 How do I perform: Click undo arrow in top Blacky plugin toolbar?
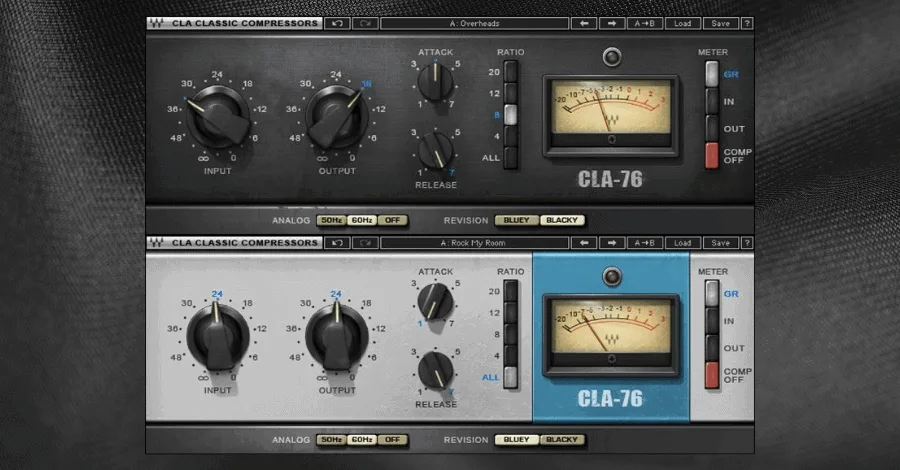(338, 24)
